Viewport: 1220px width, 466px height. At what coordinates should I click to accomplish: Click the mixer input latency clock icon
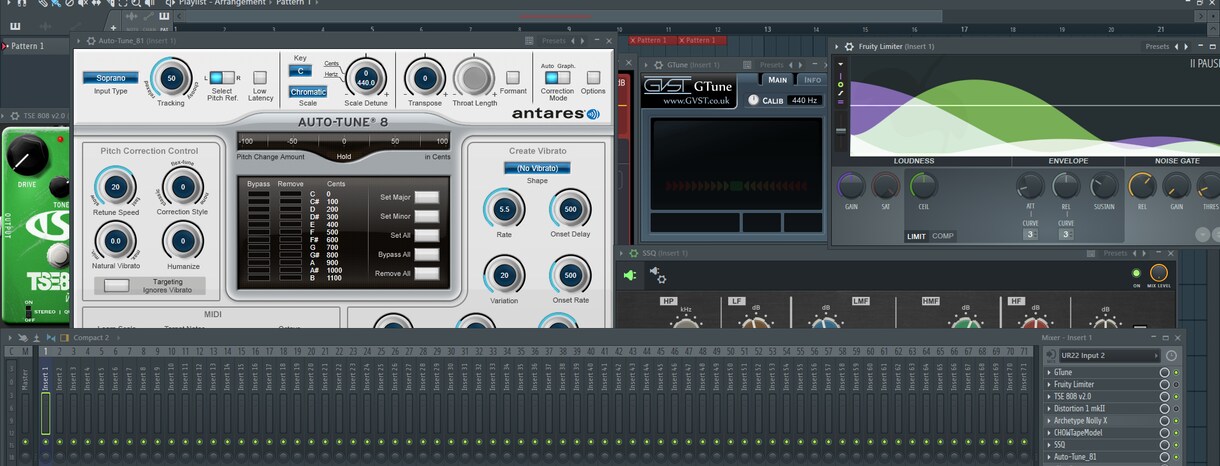1171,356
